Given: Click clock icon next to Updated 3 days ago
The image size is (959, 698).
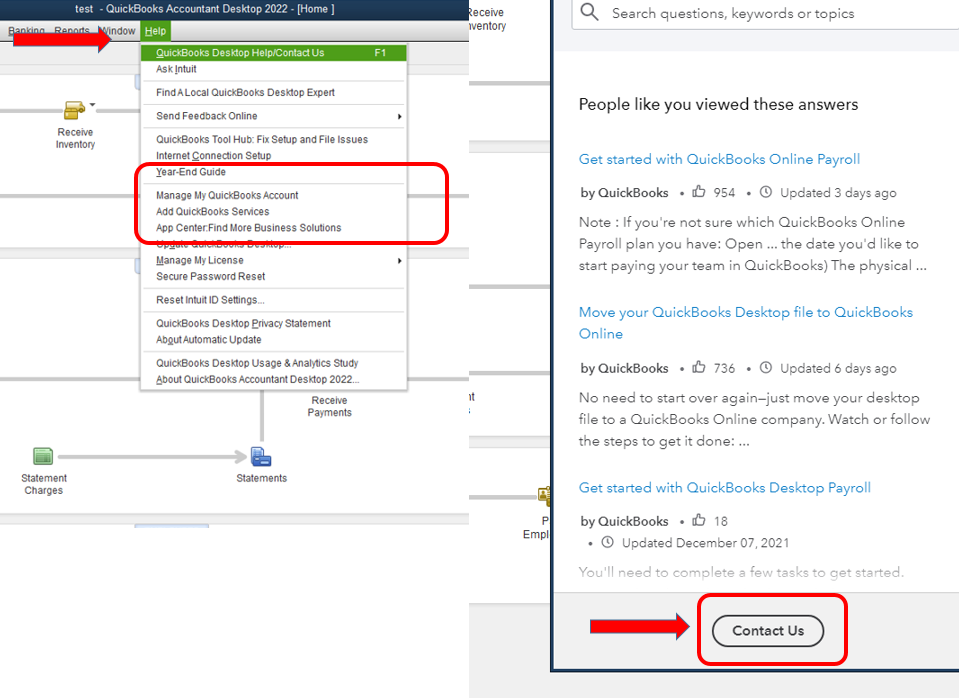Looking at the screenshot, I should [766, 192].
